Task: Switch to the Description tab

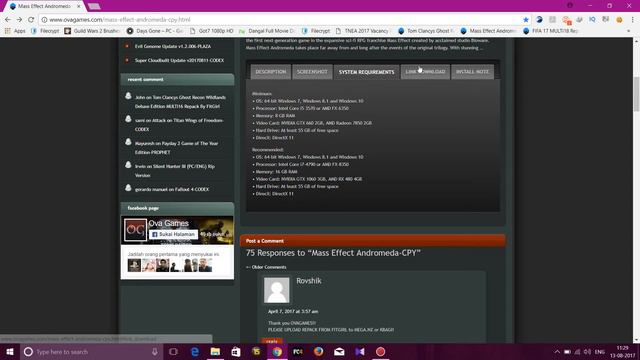Action: (x=271, y=72)
